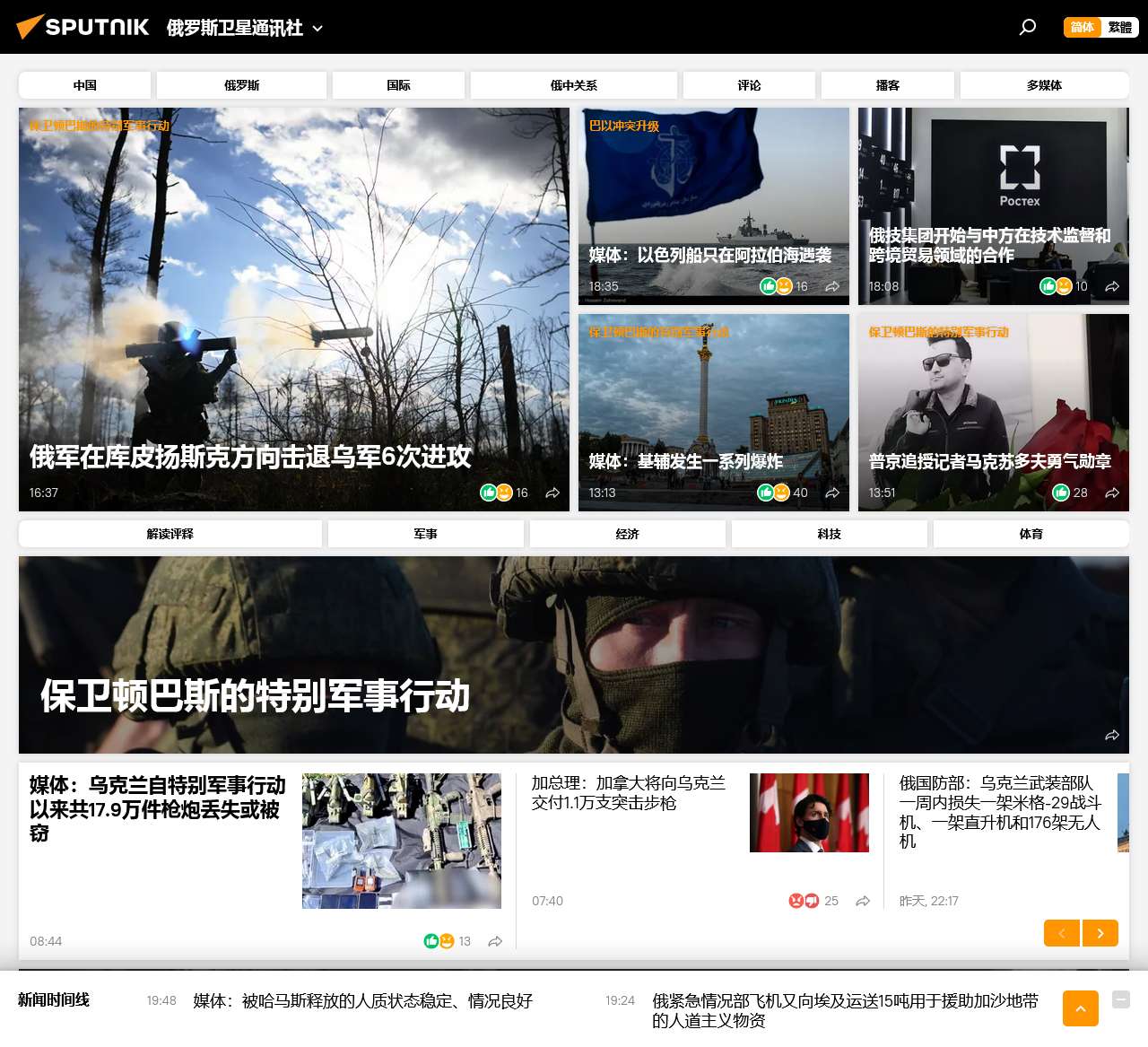Viewport: 1148px width, 1047px height.
Task: Share the 保卫顿巴斯 banner
Action: click(1112, 736)
